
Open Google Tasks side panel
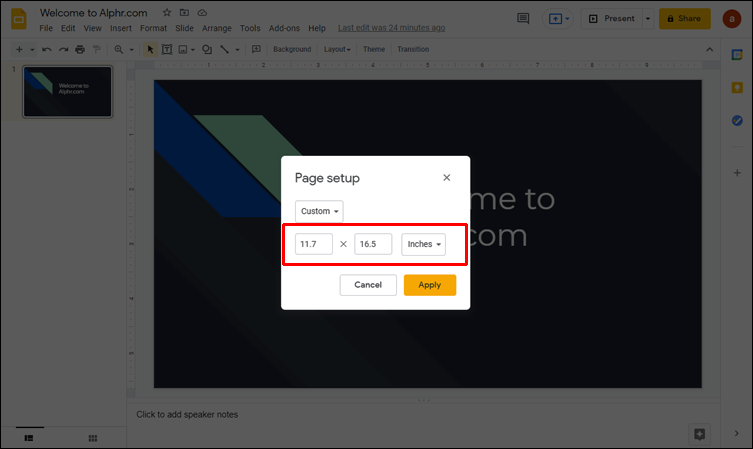tap(737, 121)
